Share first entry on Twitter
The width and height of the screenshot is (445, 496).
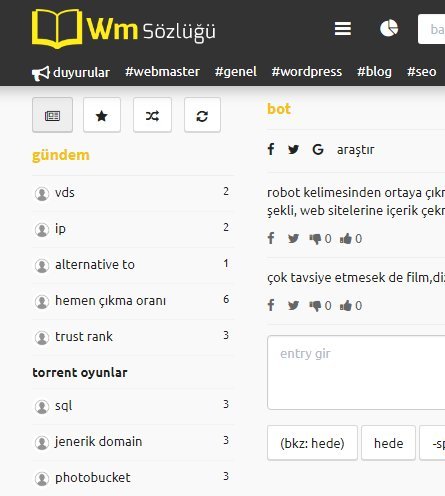coord(293,239)
